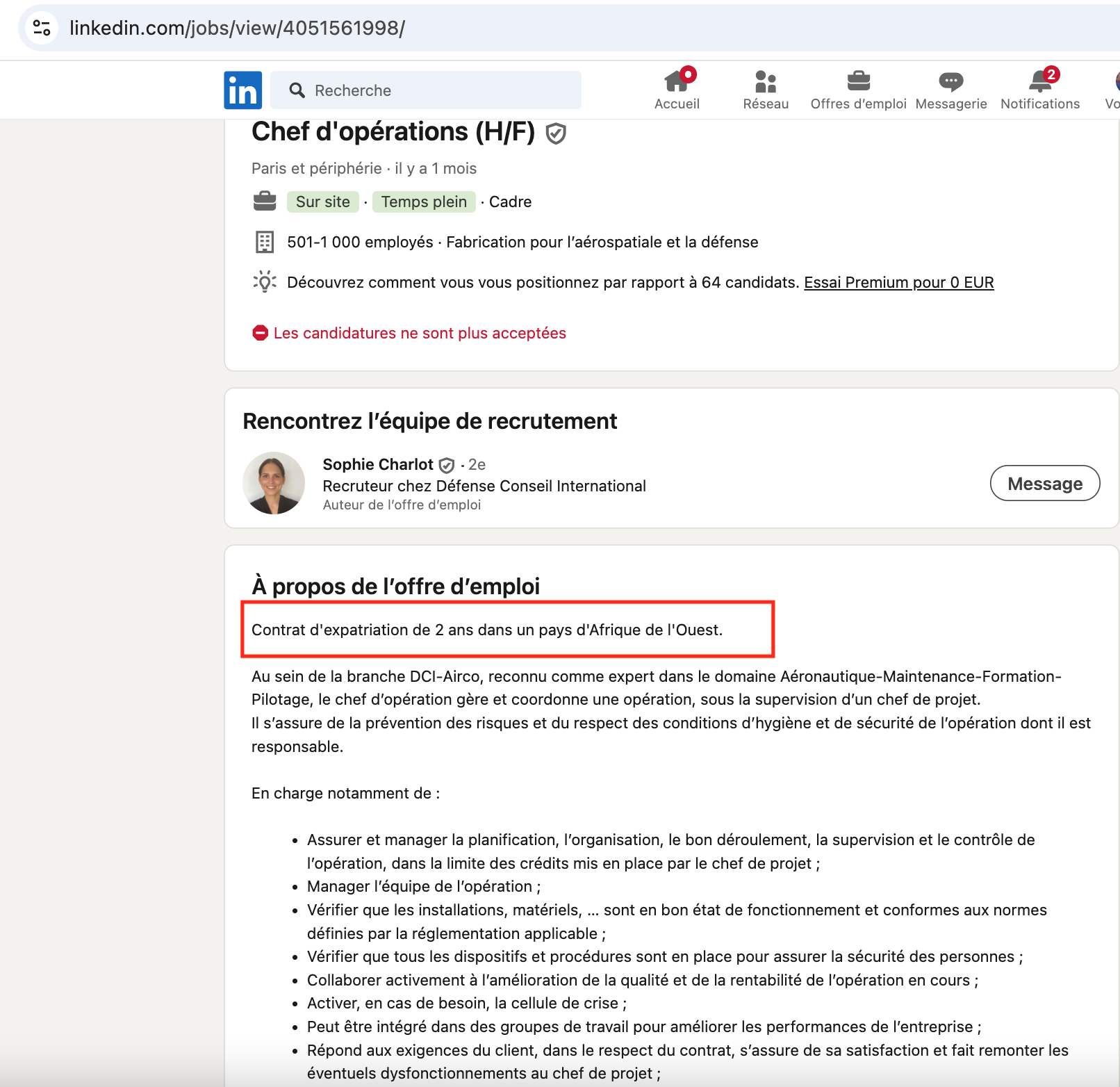1120x1087 pixels.
Task: Open Essai Premium pour 0 EUR link
Action: coord(898,282)
